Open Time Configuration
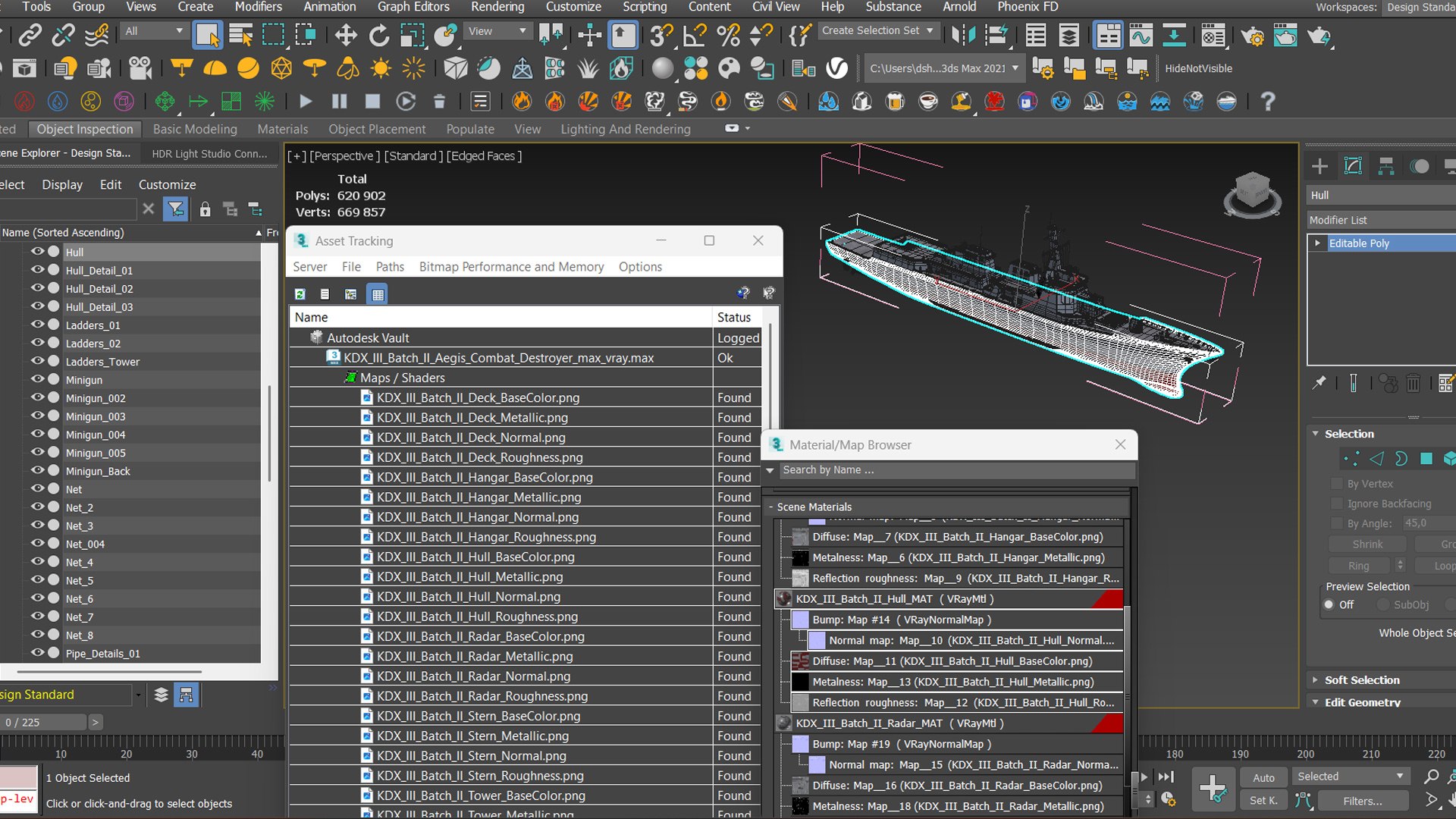 click(1168, 799)
